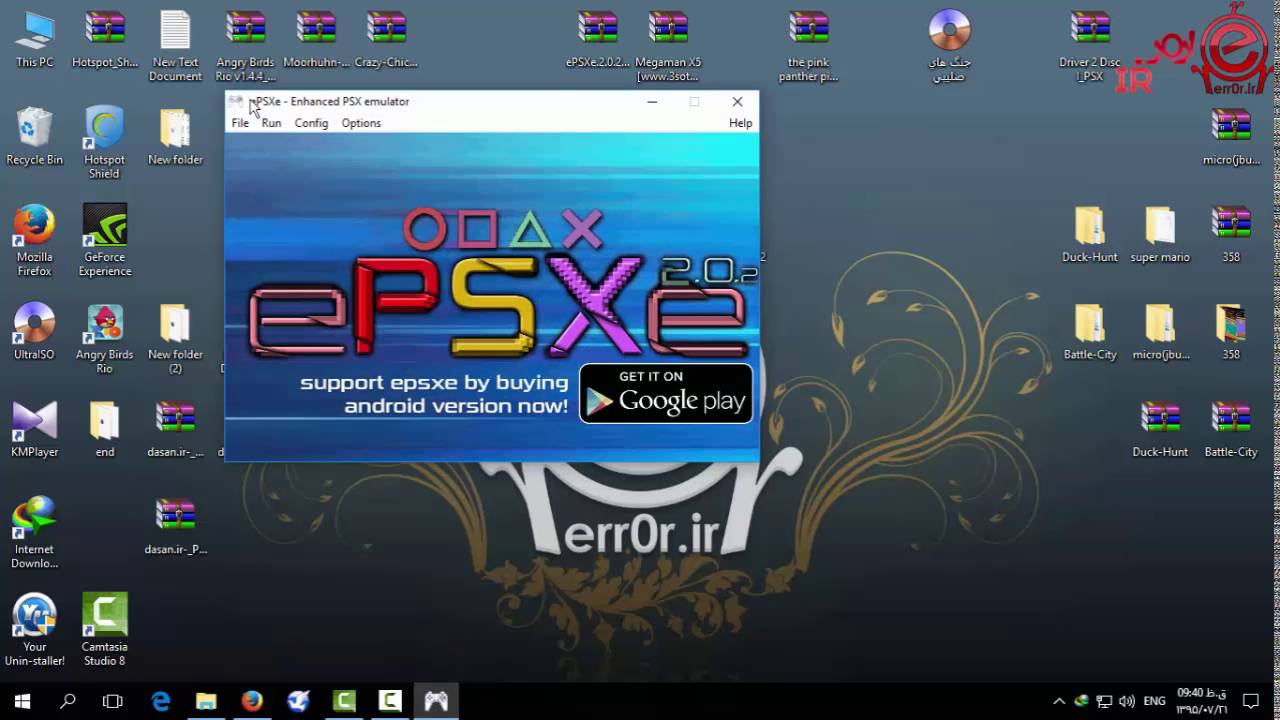The image size is (1280, 720).
Task: Click the Get it on Google Play banner button
Action: point(666,393)
